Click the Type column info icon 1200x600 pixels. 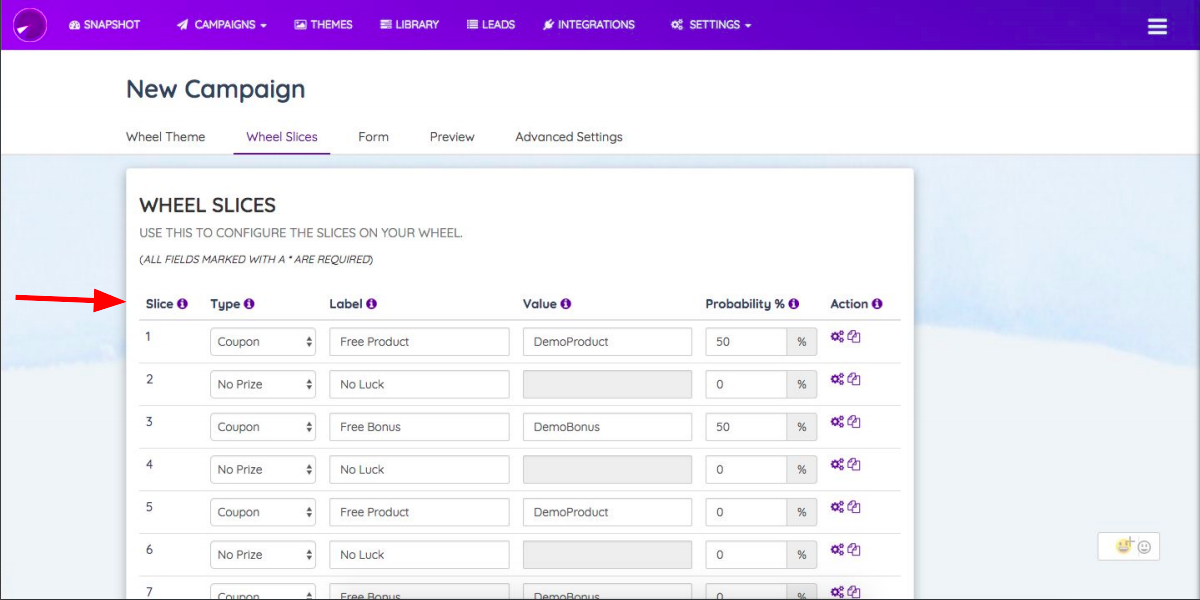pyautogui.click(x=249, y=304)
